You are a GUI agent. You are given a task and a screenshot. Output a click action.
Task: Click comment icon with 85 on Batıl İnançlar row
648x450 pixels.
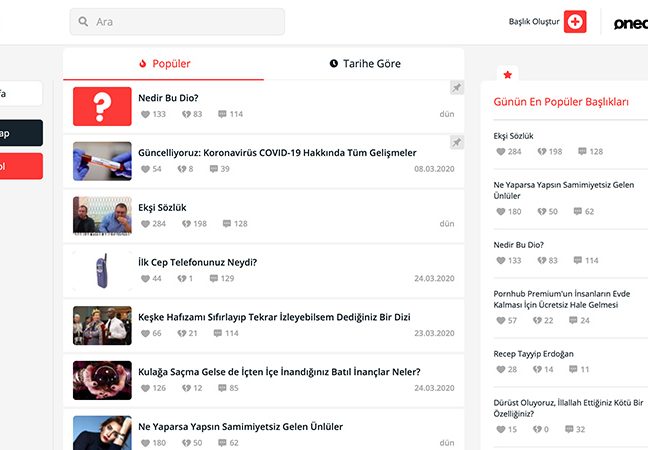pyautogui.click(x=222, y=388)
